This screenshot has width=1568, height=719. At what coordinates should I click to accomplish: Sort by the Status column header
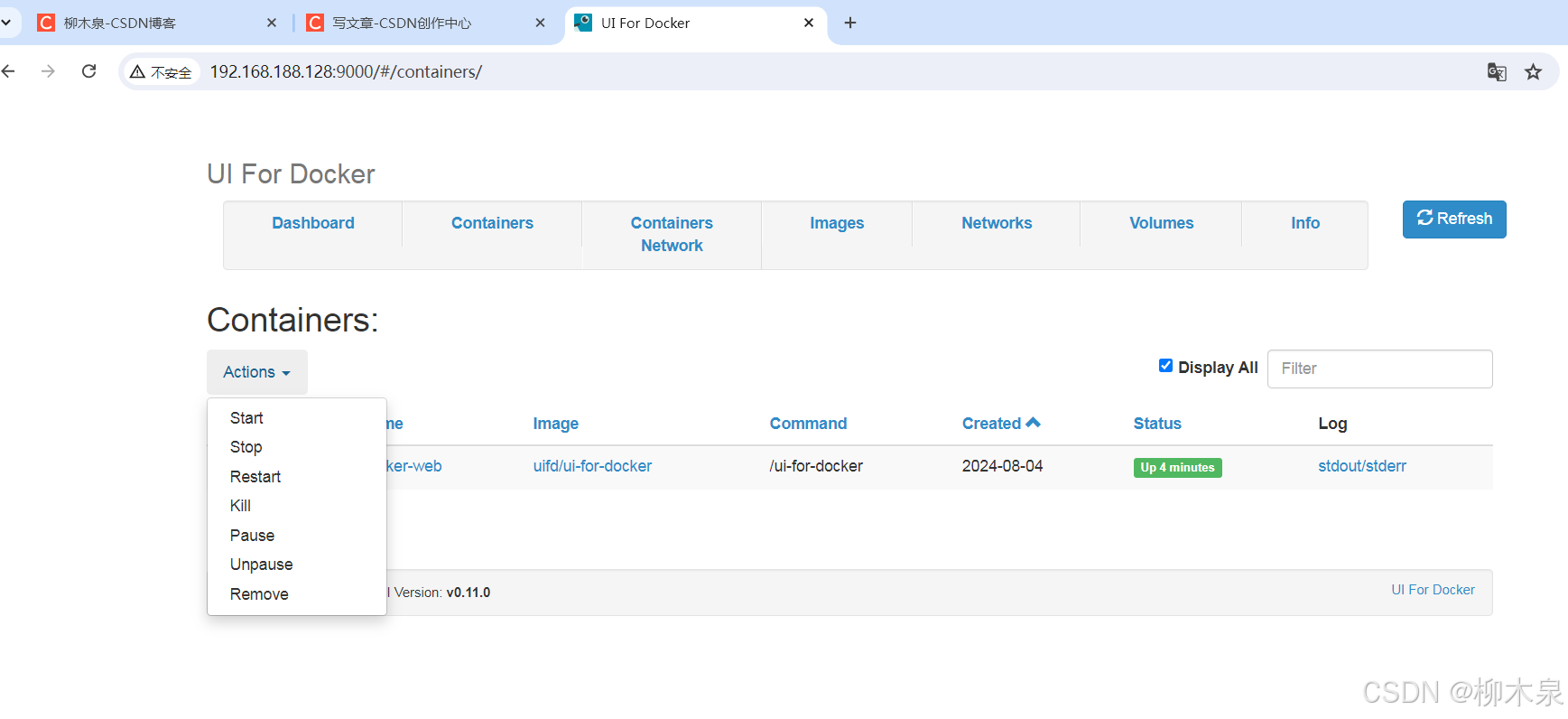click(x=1157, y=424)
